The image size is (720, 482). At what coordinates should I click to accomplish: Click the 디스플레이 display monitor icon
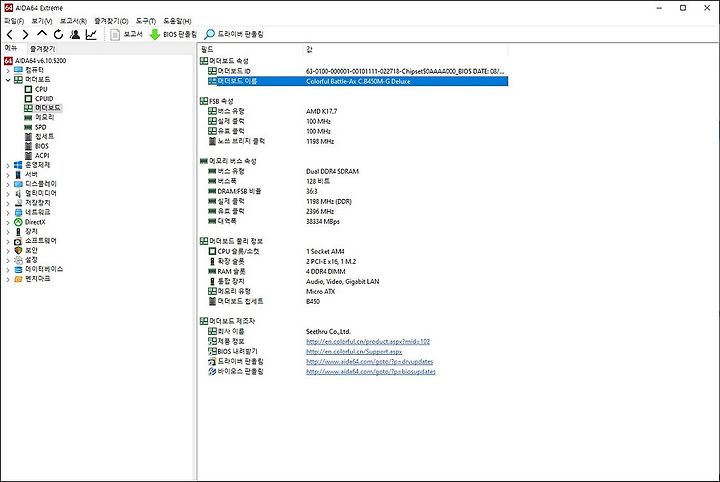click(18, 184)
